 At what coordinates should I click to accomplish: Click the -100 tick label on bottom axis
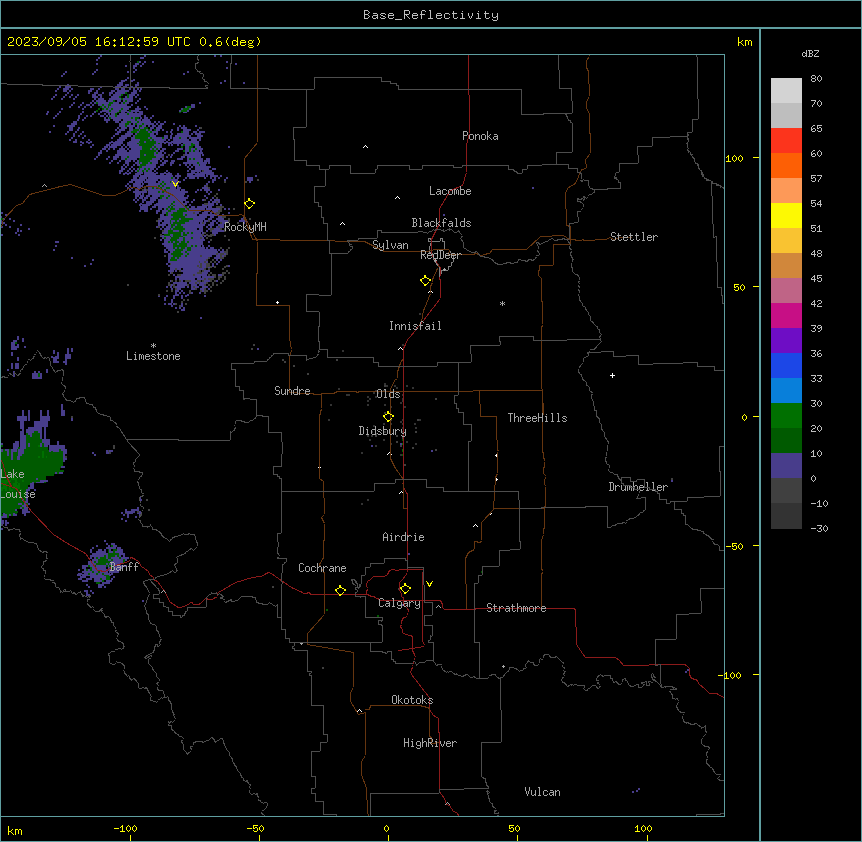125,828
